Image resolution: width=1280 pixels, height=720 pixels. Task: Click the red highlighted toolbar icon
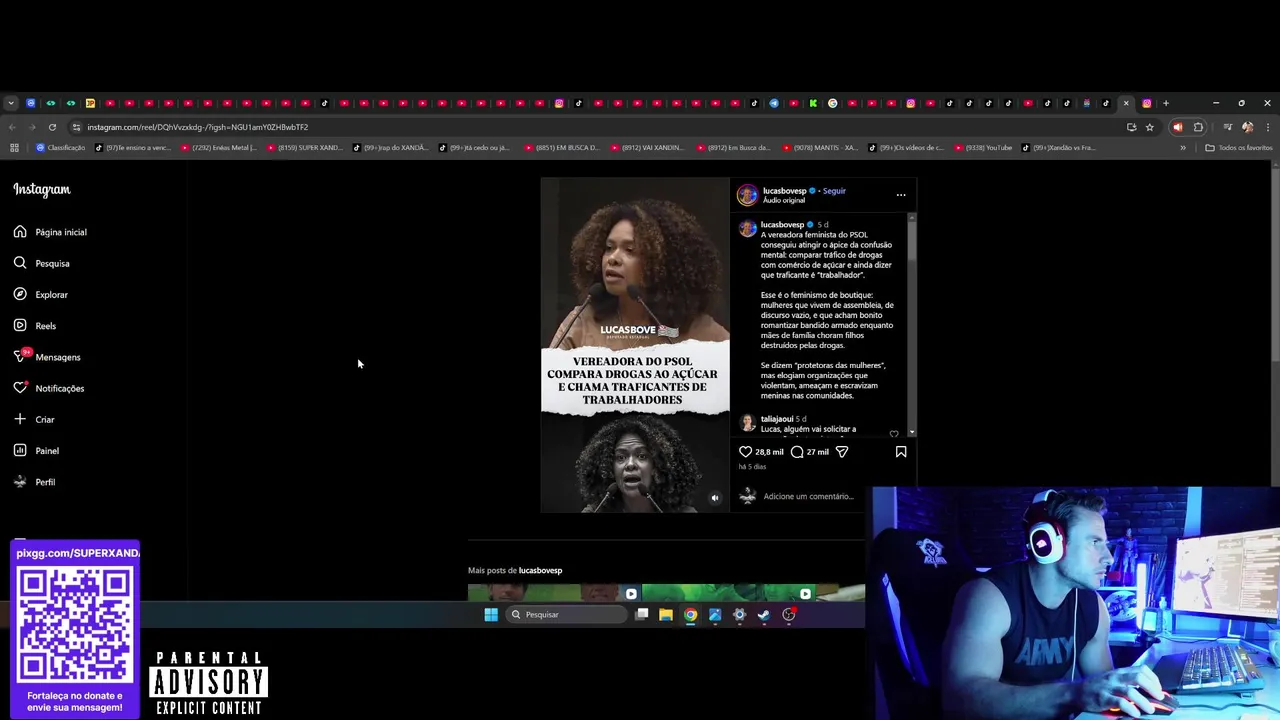[1177, 127]
